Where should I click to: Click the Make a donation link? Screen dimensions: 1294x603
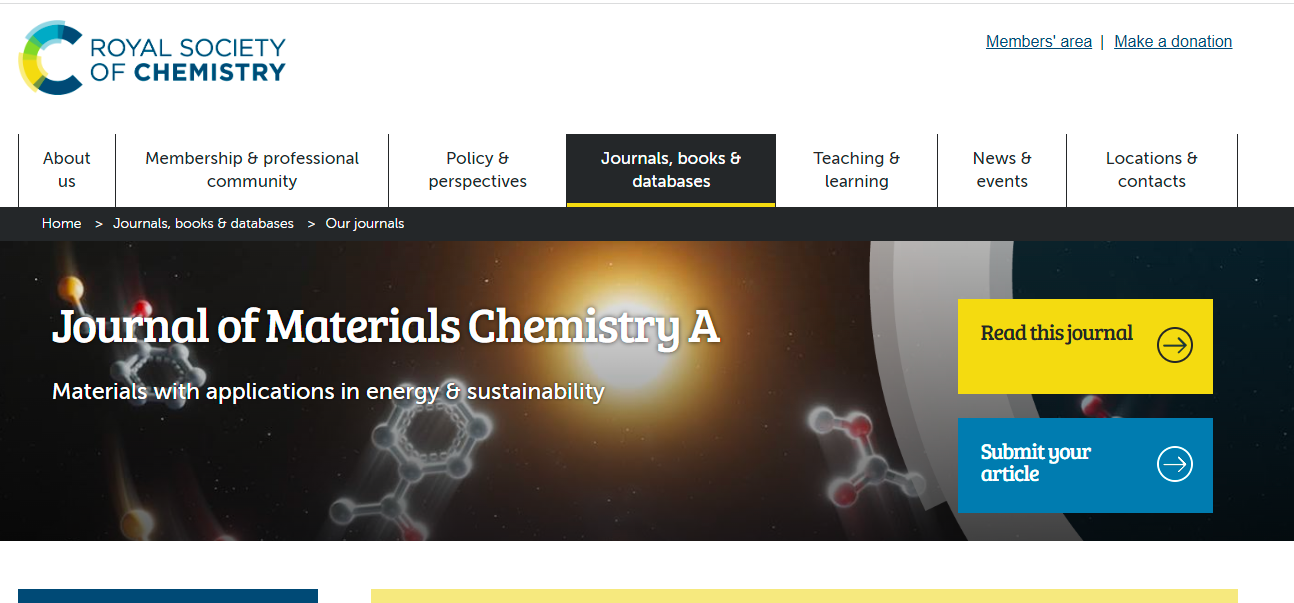tap(1173, 42)
